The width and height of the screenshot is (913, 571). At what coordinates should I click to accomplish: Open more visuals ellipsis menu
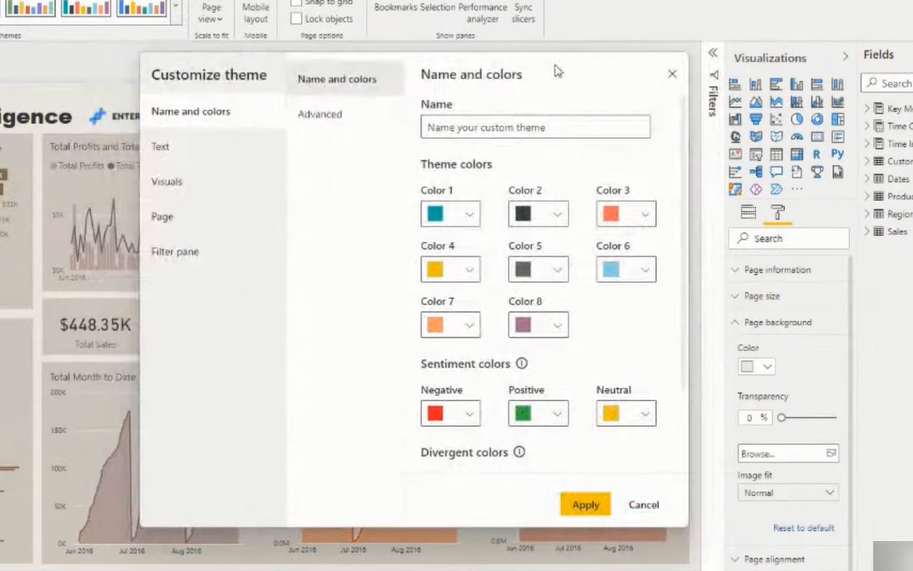[x=797, y=189]
